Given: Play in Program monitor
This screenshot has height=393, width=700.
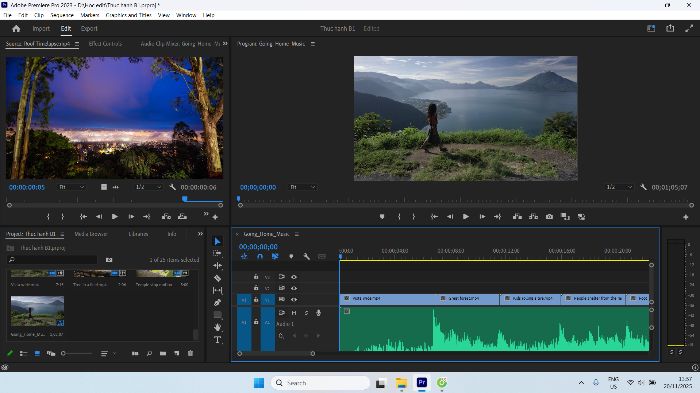Looking at the screenshot, I should 466,217.
